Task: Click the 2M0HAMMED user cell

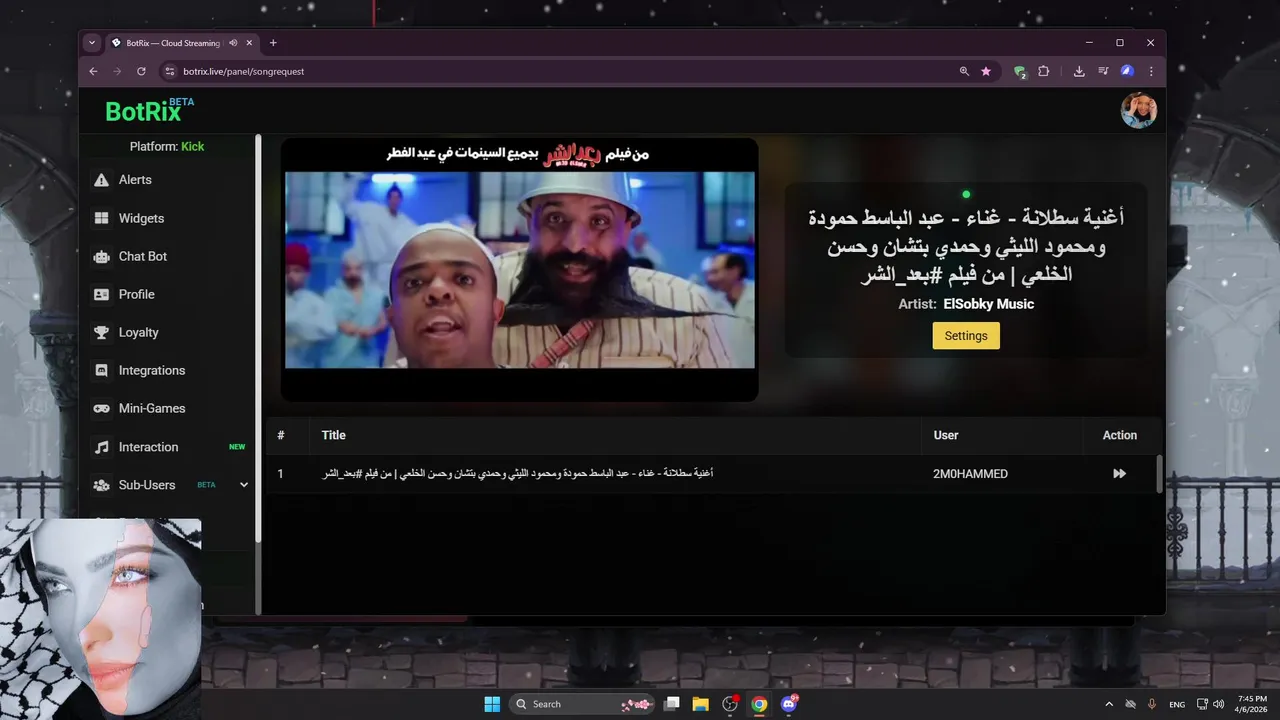Action: 970,474
